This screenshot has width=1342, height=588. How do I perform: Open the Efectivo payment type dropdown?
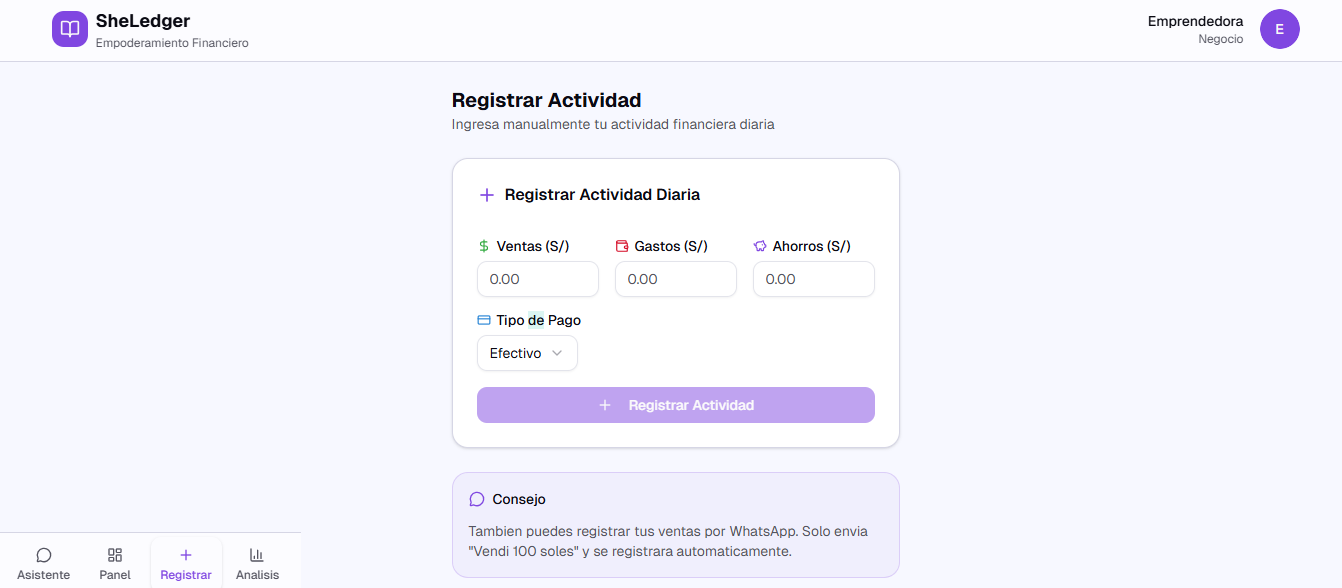click(516, 353)
